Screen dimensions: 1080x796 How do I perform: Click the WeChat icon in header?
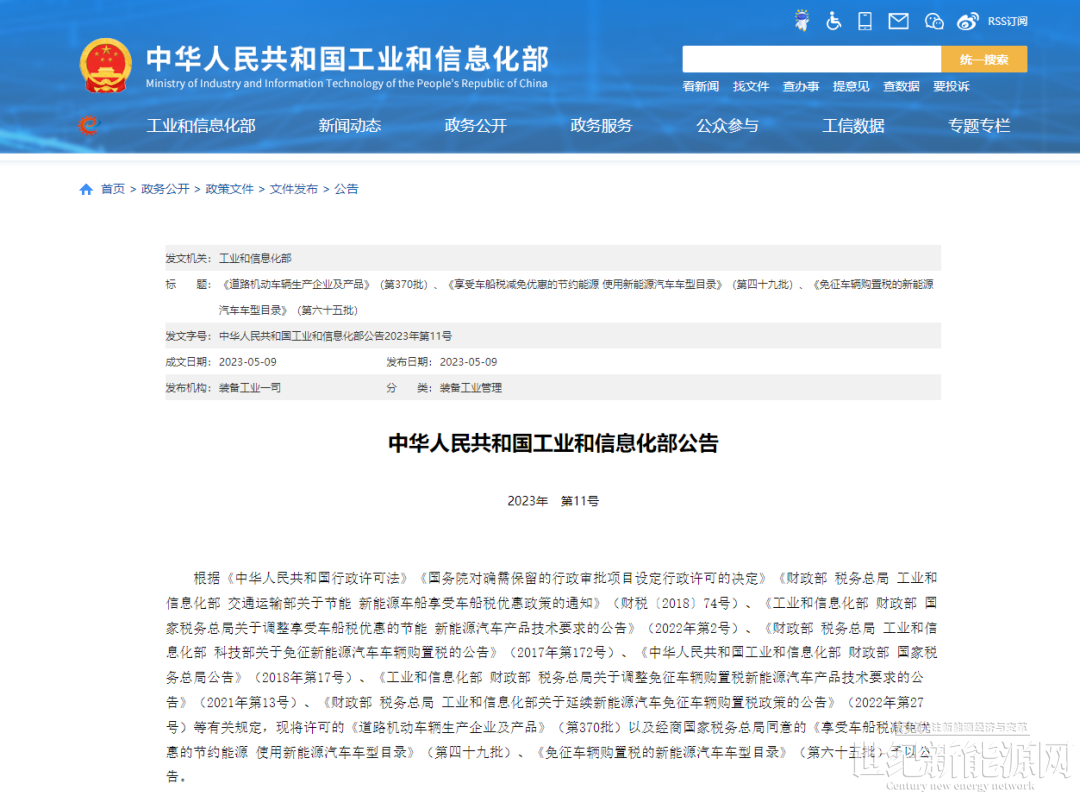[x=934, y=20]
